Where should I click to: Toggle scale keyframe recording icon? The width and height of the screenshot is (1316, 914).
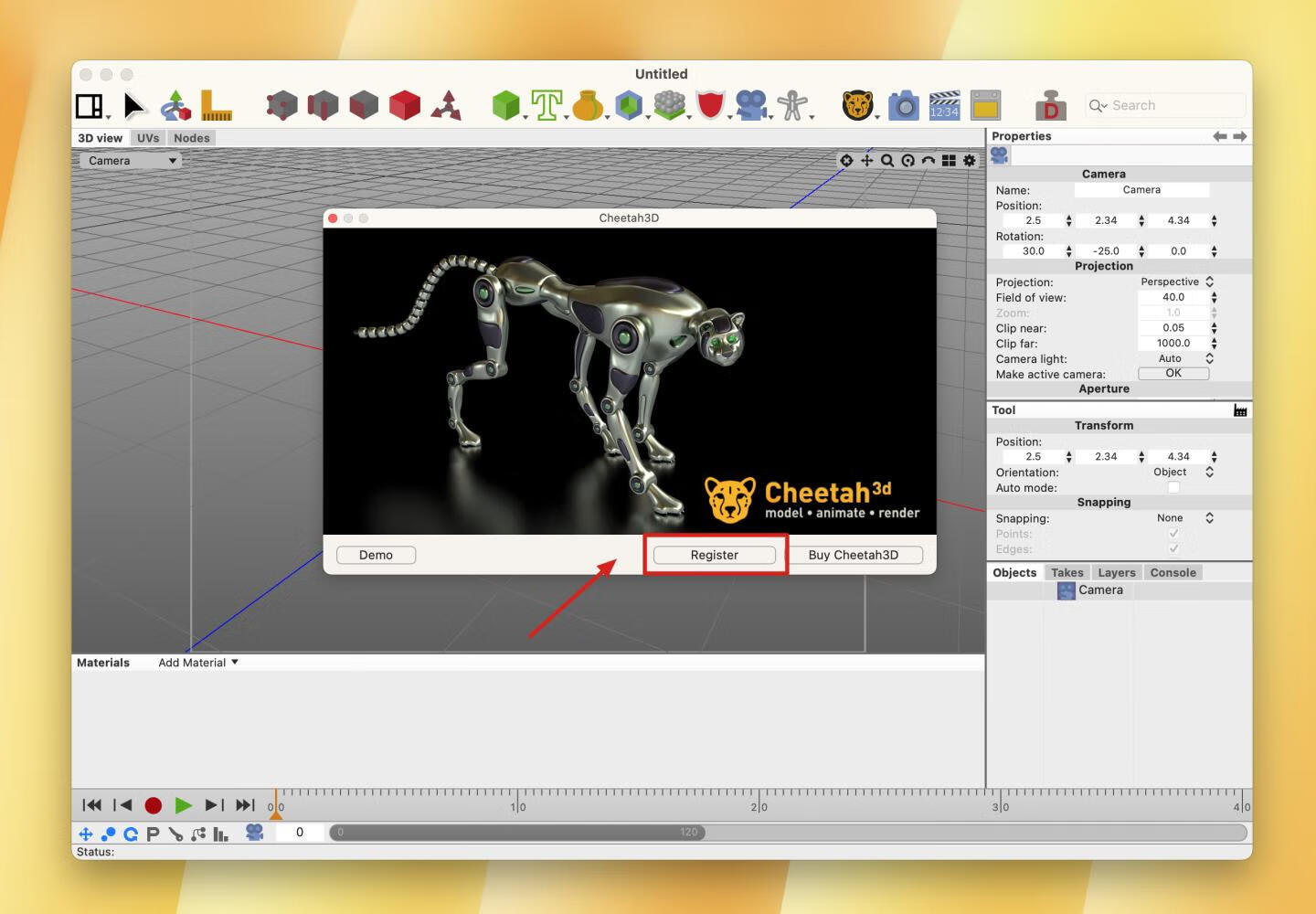pyautogui.click(x=109, y=834)
